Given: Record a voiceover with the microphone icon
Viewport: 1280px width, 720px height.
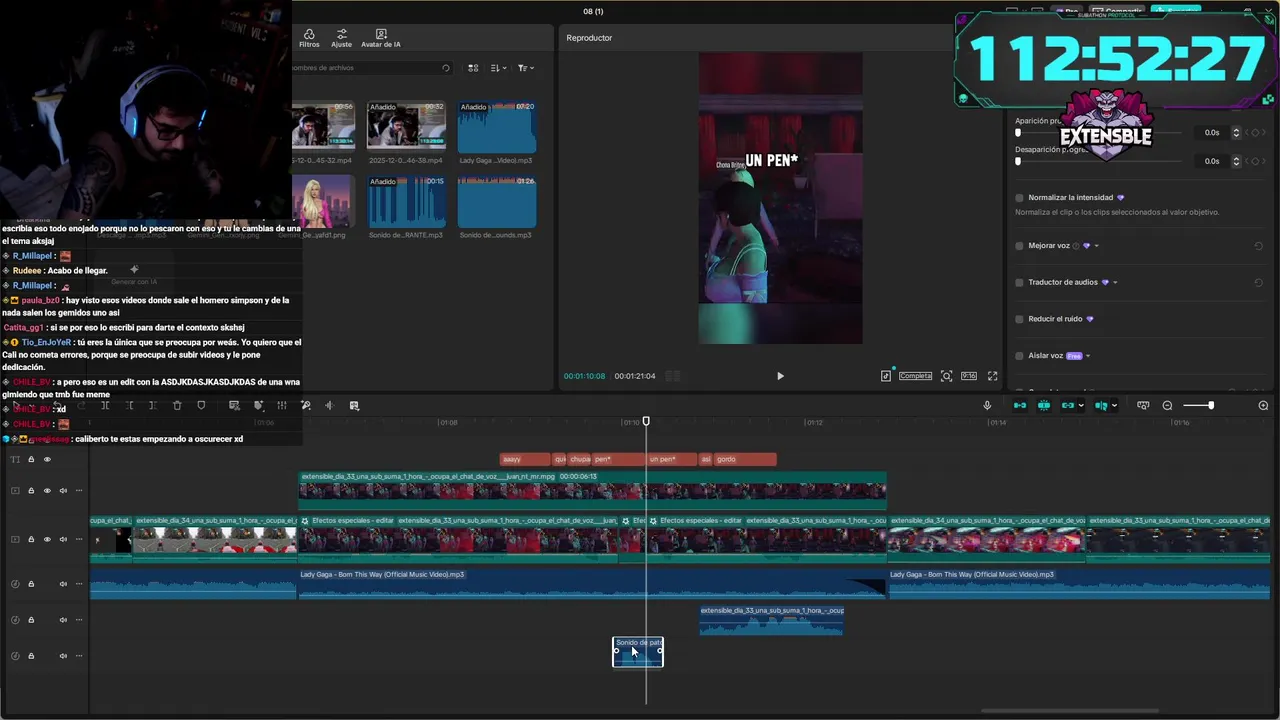Looking at the screenshot, I should point(987,405).
